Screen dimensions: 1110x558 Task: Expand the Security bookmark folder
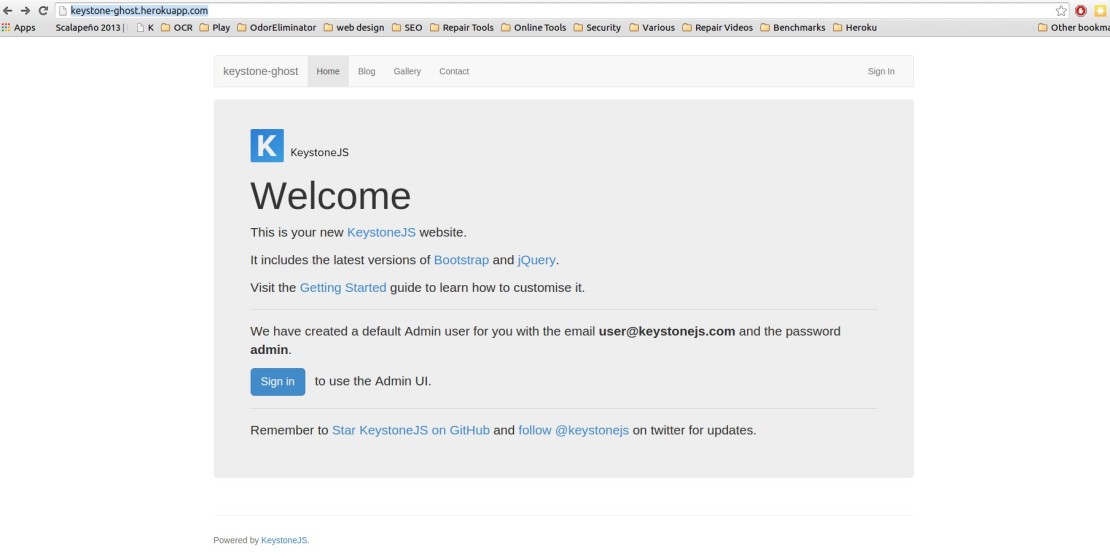tap(597, 28)
